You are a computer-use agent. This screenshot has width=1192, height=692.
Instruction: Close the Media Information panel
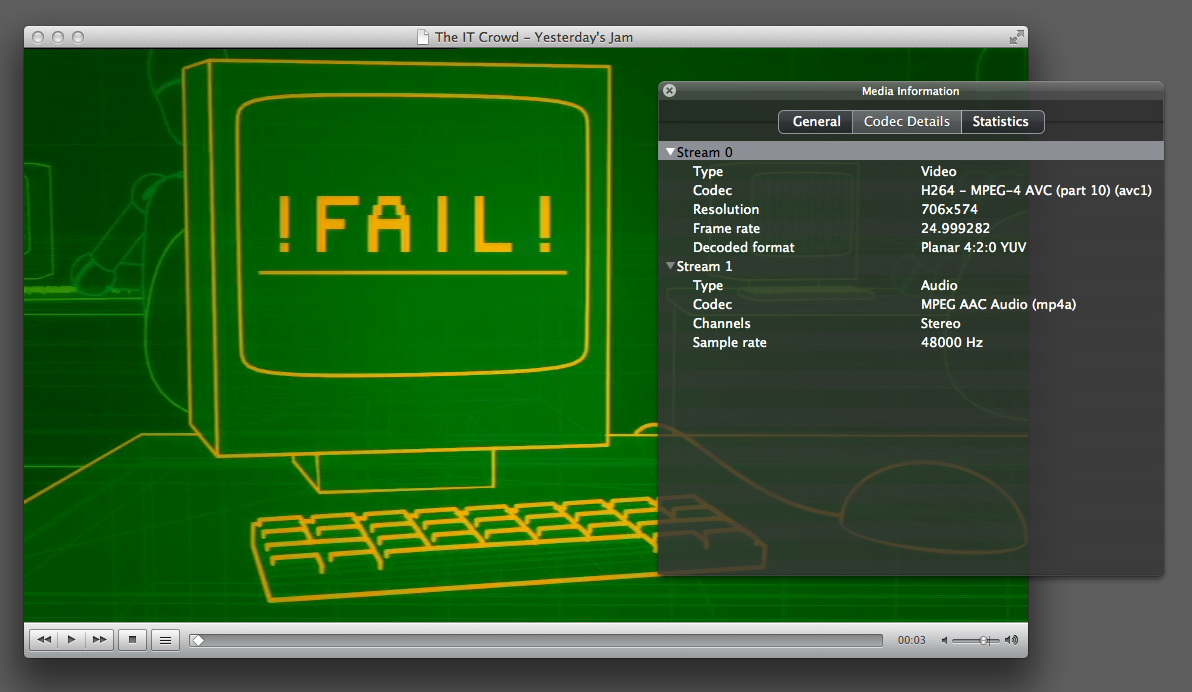[x=669, y=90]
